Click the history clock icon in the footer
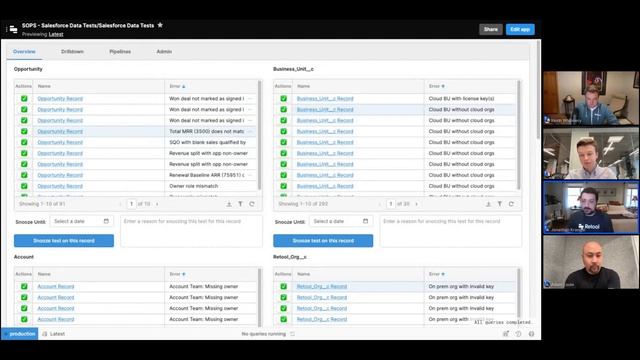Viewport: 640px width, 360px height. 518,334
